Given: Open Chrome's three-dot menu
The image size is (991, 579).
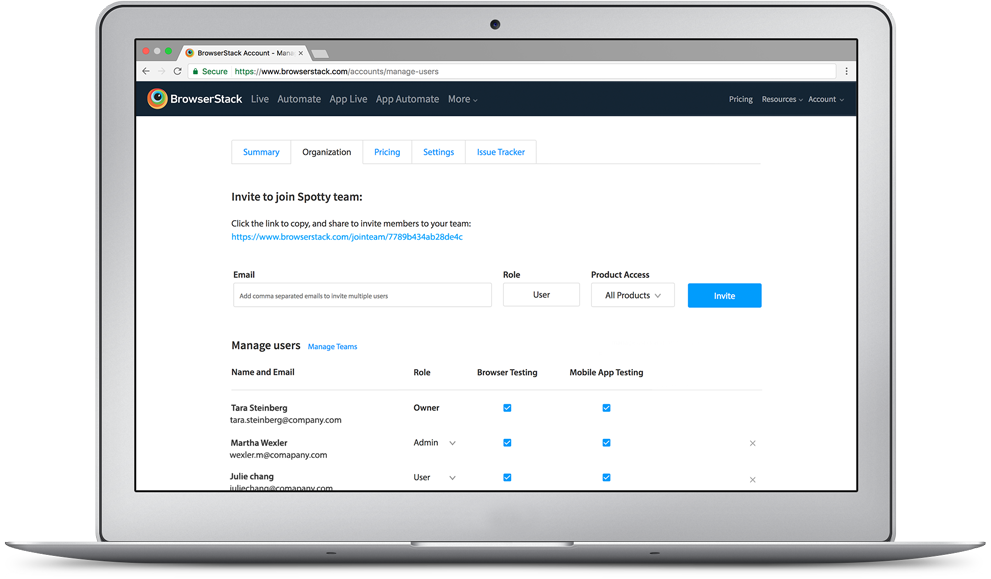Looking at the screenshot, I should point(845,71).
